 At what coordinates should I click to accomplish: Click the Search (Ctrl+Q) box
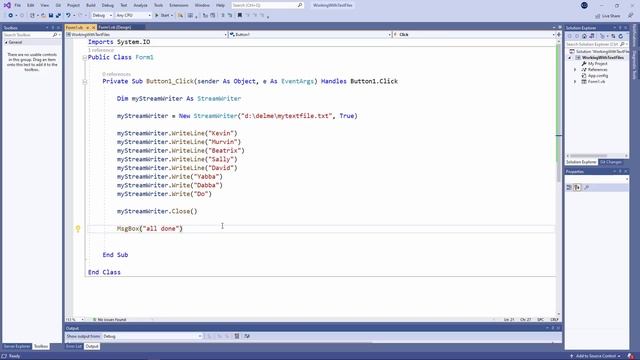[x=267, y=5]
